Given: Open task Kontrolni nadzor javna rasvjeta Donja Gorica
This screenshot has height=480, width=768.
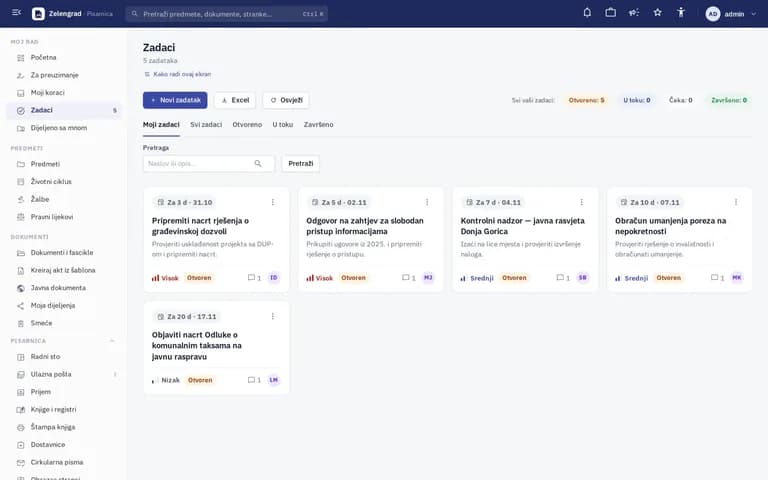Looking at the screenshot, I should click(x=523, y=226).
